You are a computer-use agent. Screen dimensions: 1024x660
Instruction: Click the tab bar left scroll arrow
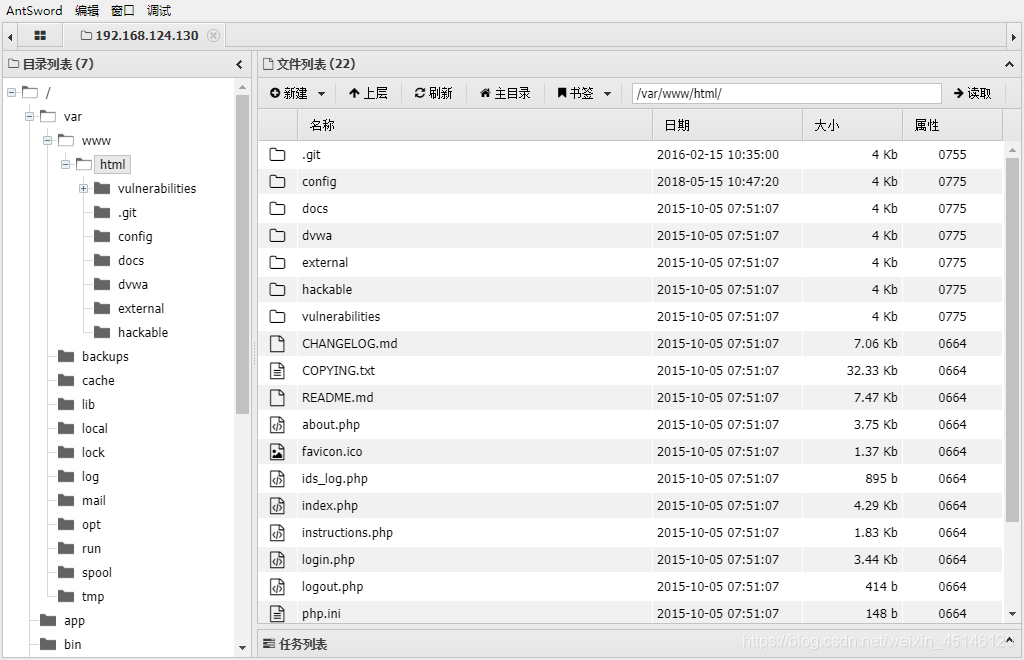coord(10,37)
